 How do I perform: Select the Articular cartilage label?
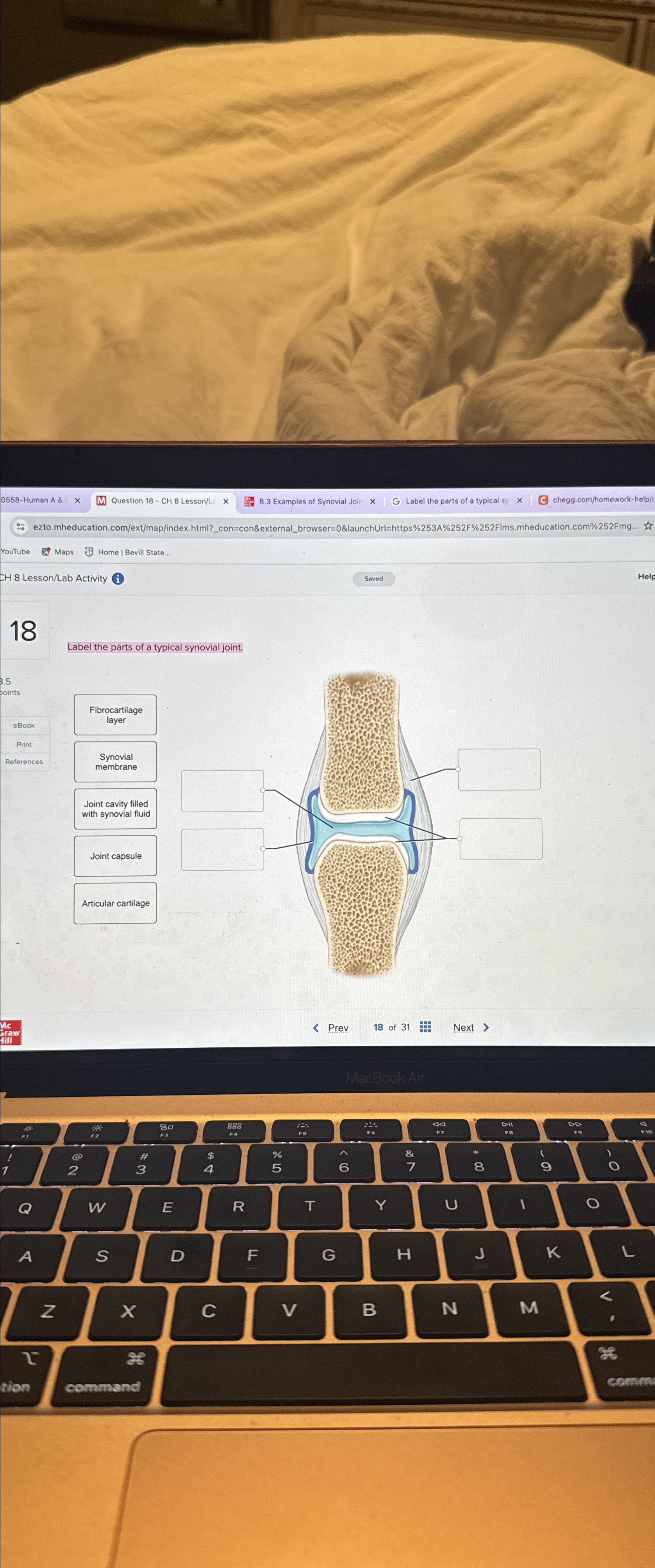tap(115, 903)
